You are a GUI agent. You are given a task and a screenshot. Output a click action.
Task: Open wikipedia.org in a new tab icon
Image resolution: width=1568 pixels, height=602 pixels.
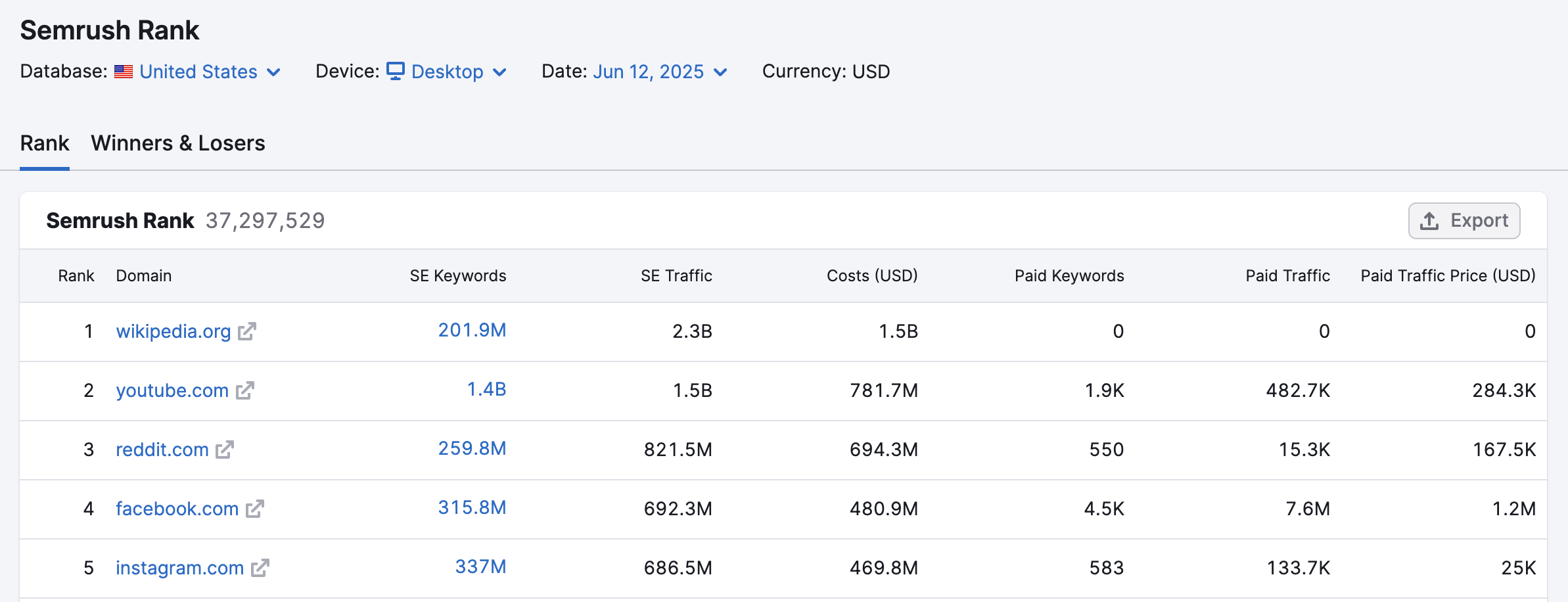click(x=247, y=332)
